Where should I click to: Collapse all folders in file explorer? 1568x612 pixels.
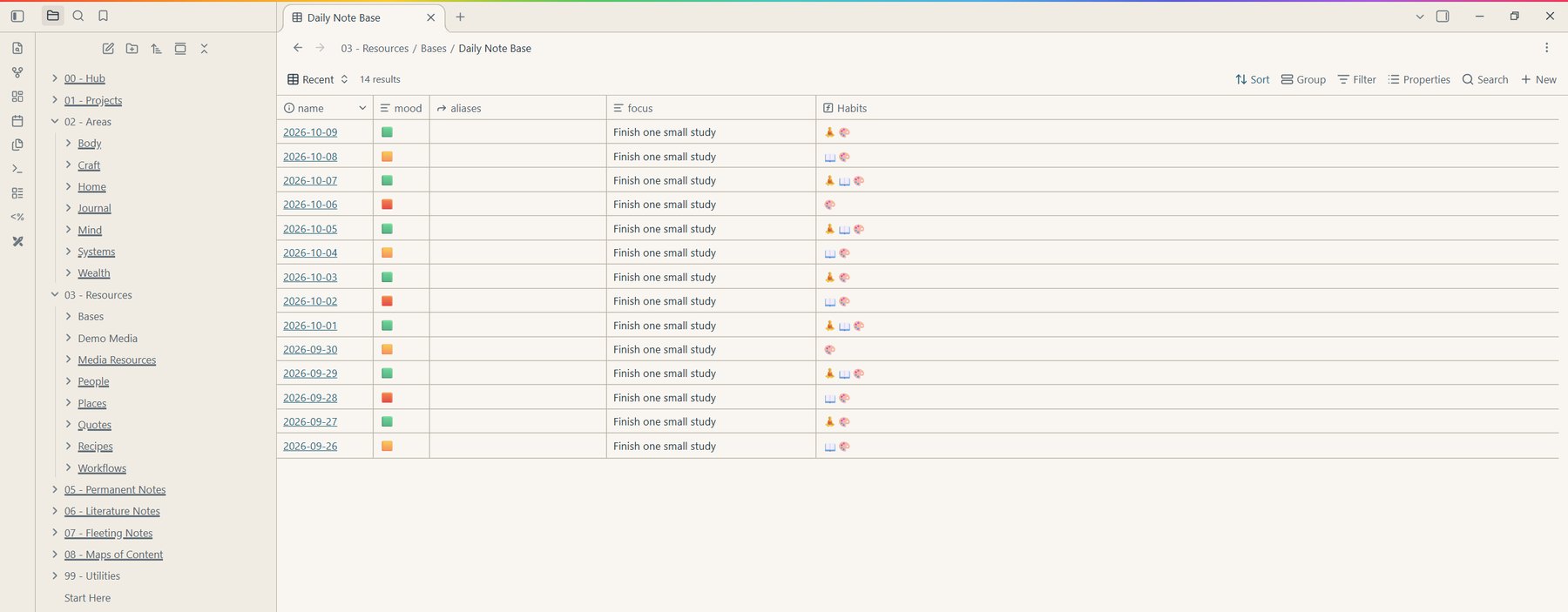tap(204, 49)
